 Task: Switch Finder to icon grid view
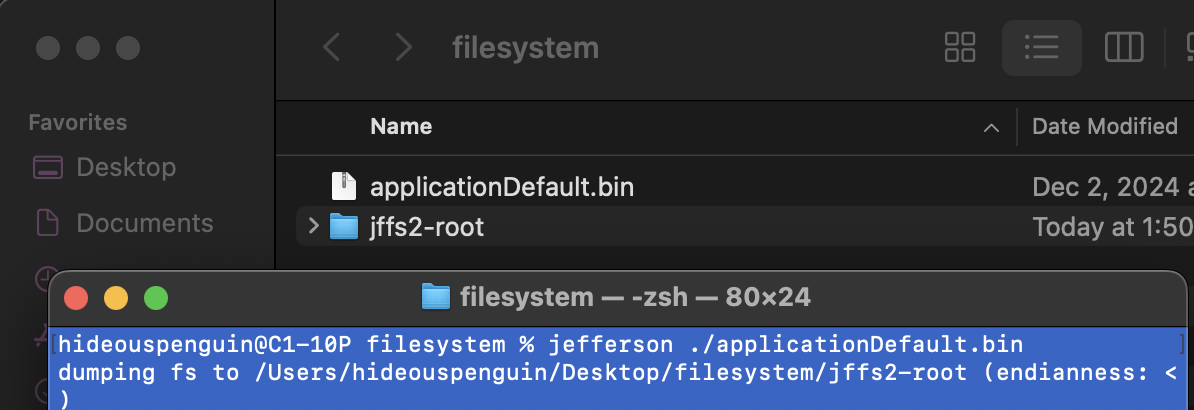click(x=959, y=48)
